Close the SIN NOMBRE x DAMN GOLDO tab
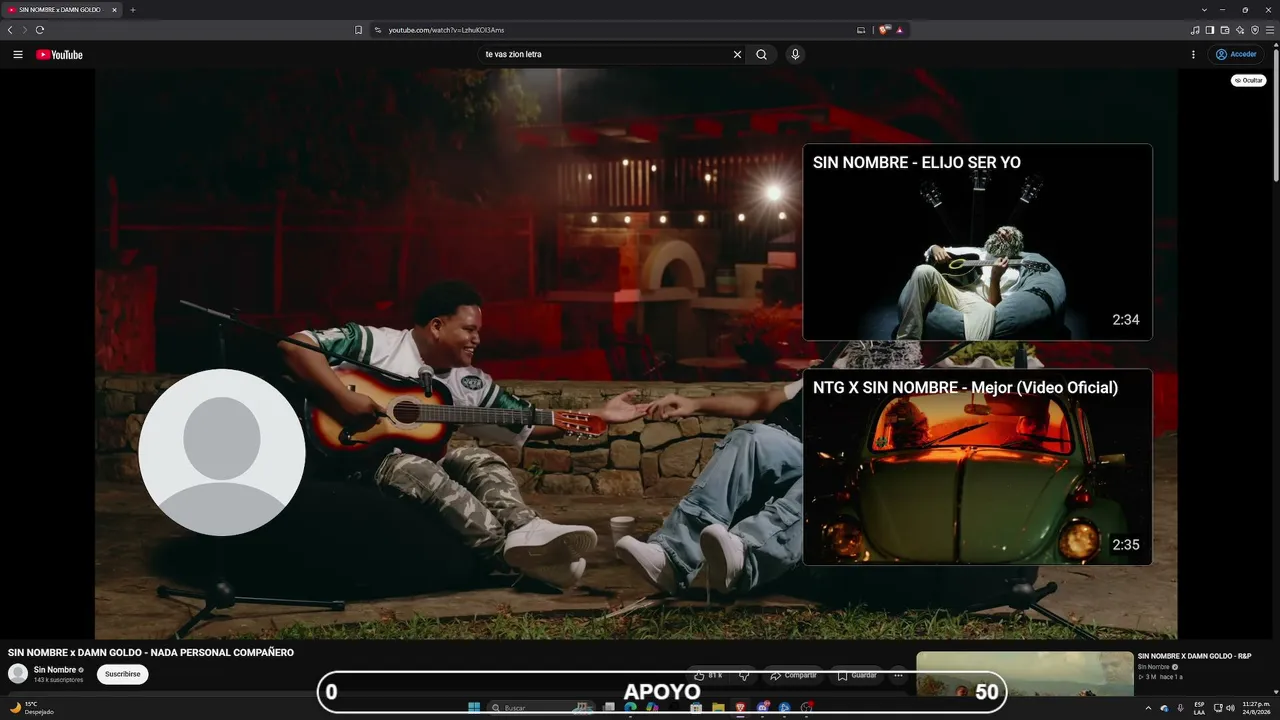Viewport: 1280px width, 720px height. pos(114,10)
